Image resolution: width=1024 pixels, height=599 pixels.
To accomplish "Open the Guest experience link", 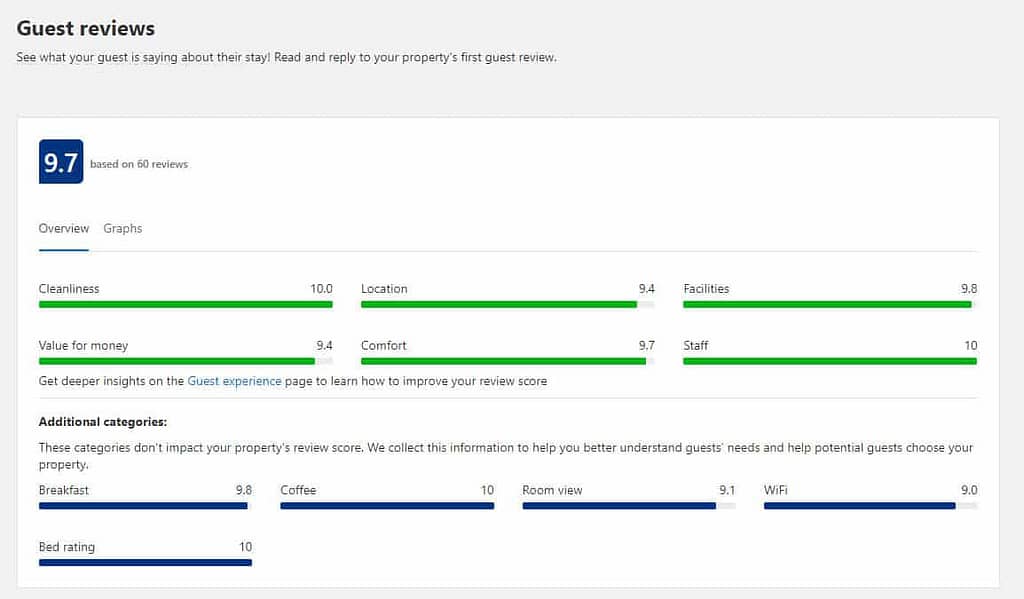I will tap(234, 381).
